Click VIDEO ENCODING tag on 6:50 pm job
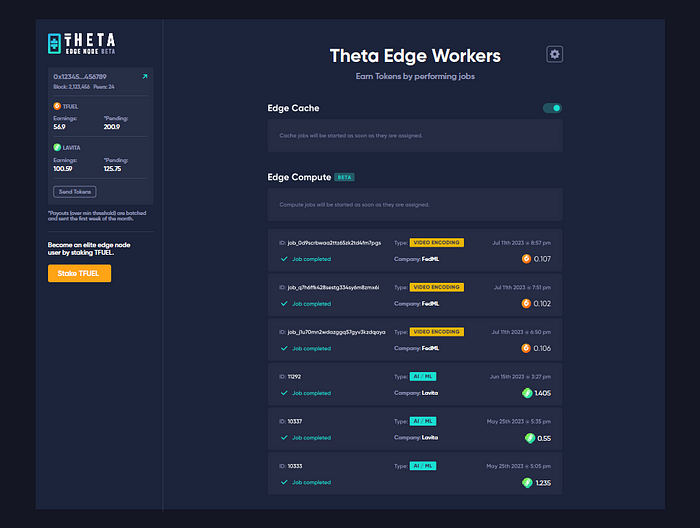This screenshot has height=528, width=700. [437, 332]
